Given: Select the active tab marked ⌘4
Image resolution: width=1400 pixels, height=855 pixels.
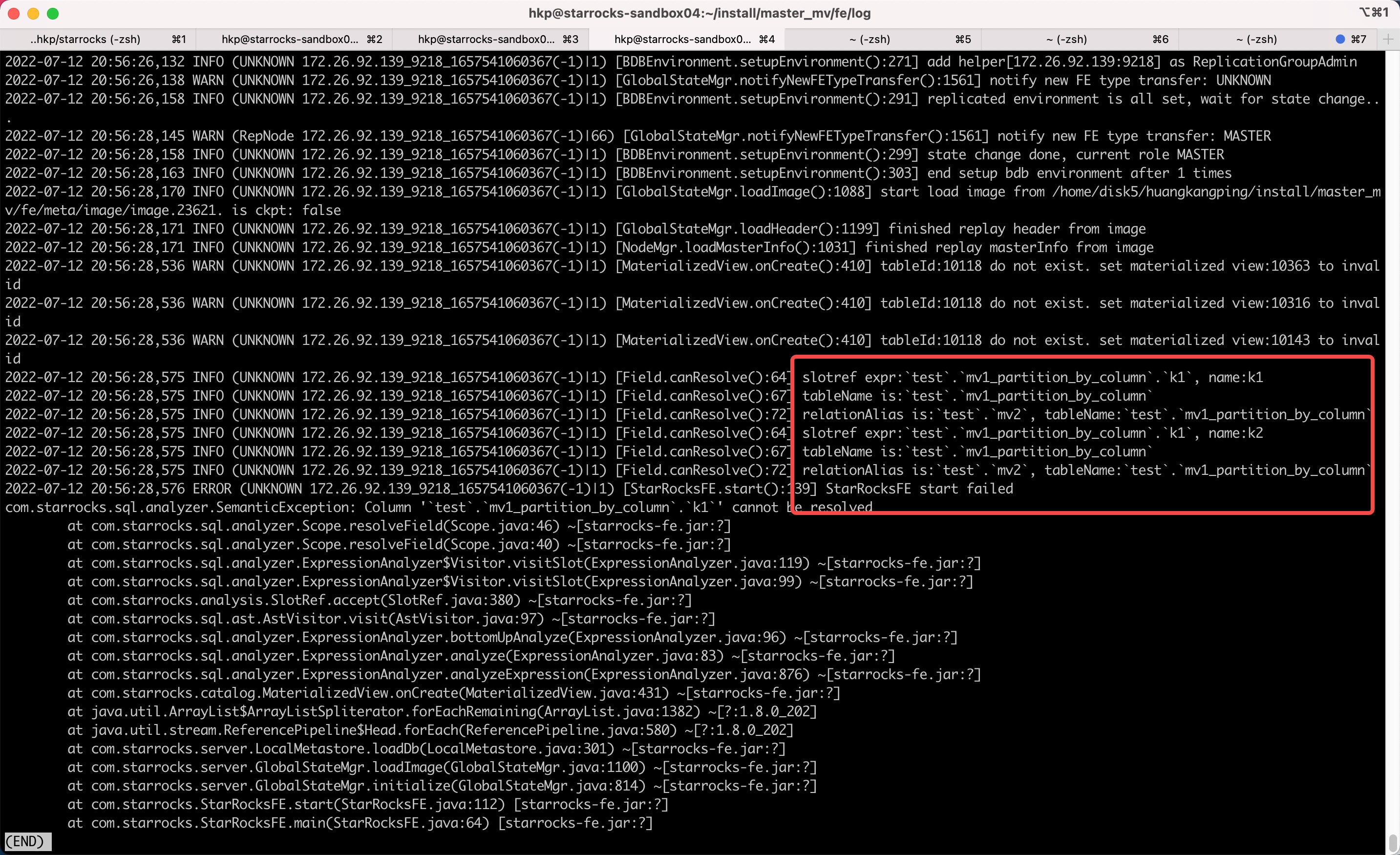Looking at the screenshot, I should point(687,39).
